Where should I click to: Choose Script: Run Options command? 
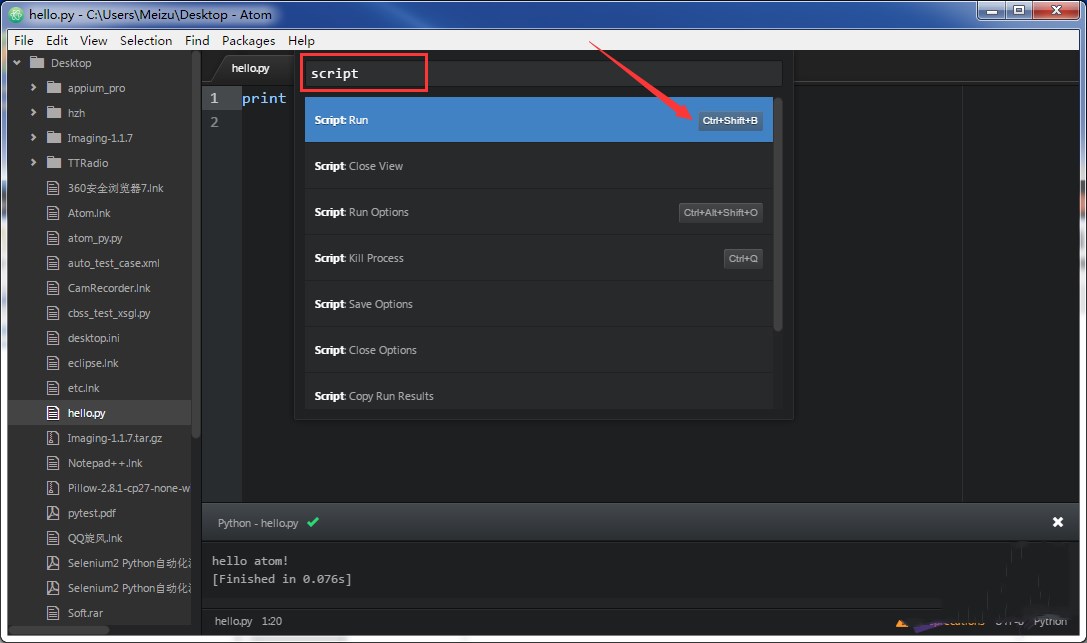539,212
